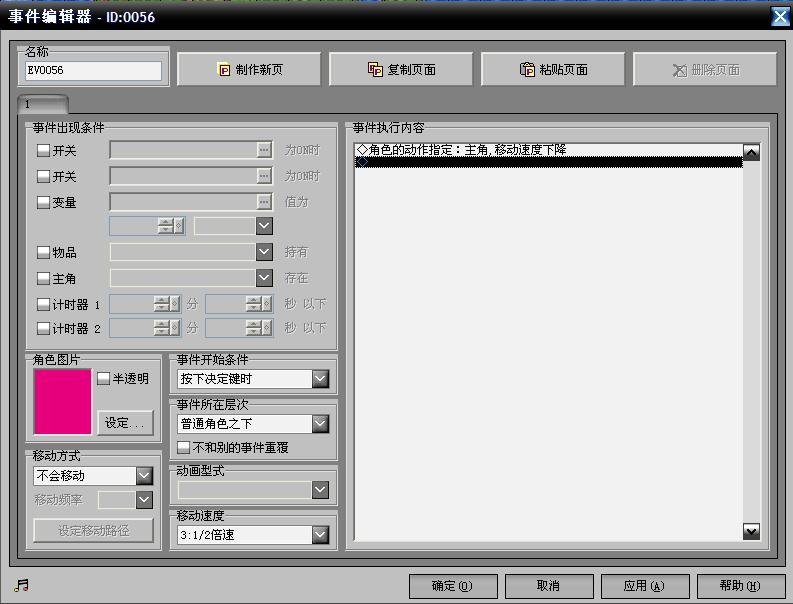This screenshot has height=604, width=793.
Task: Click the magenta character graphic swatch
Action: tap(62, 402)
